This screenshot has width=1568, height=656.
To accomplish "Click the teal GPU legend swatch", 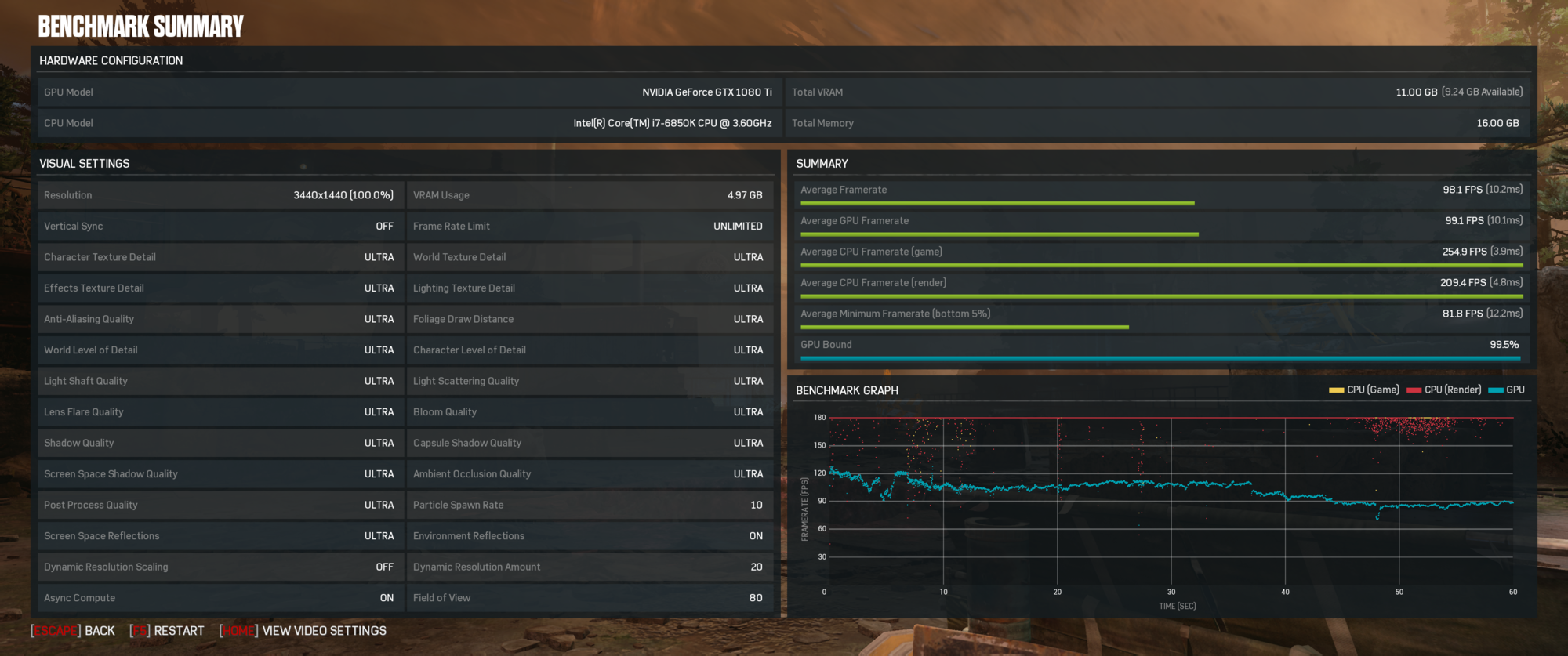I will pyautogui.click(x=1495, y=390).
